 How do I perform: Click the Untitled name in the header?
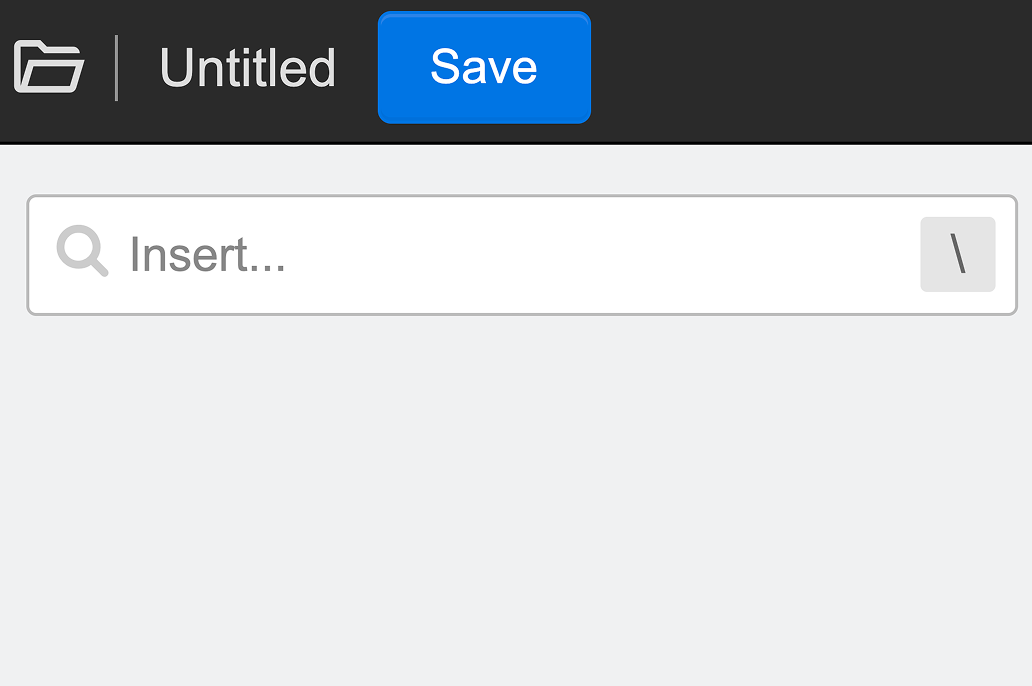coord(247,67)
